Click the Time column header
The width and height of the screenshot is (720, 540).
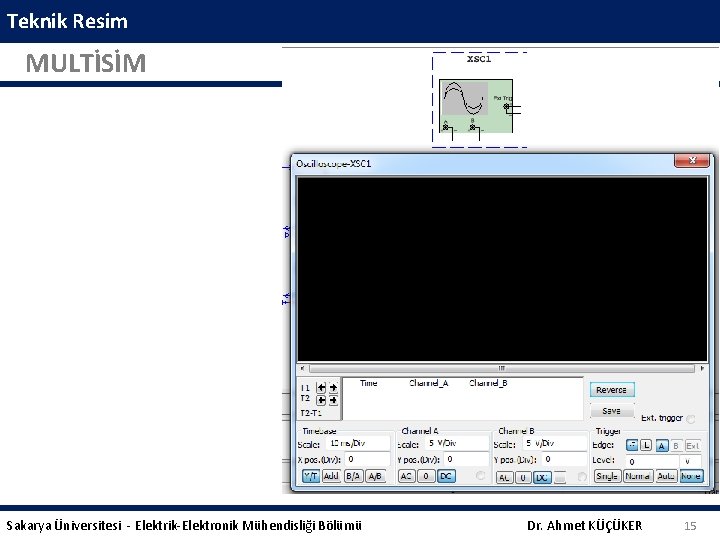[368, 383]
